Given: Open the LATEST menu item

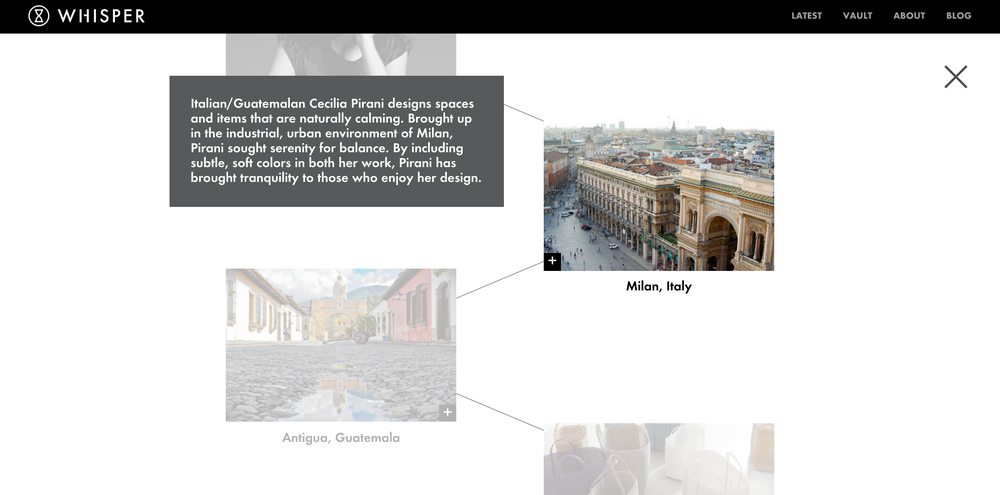Looking at the screenshot, I should click(806, 16).
